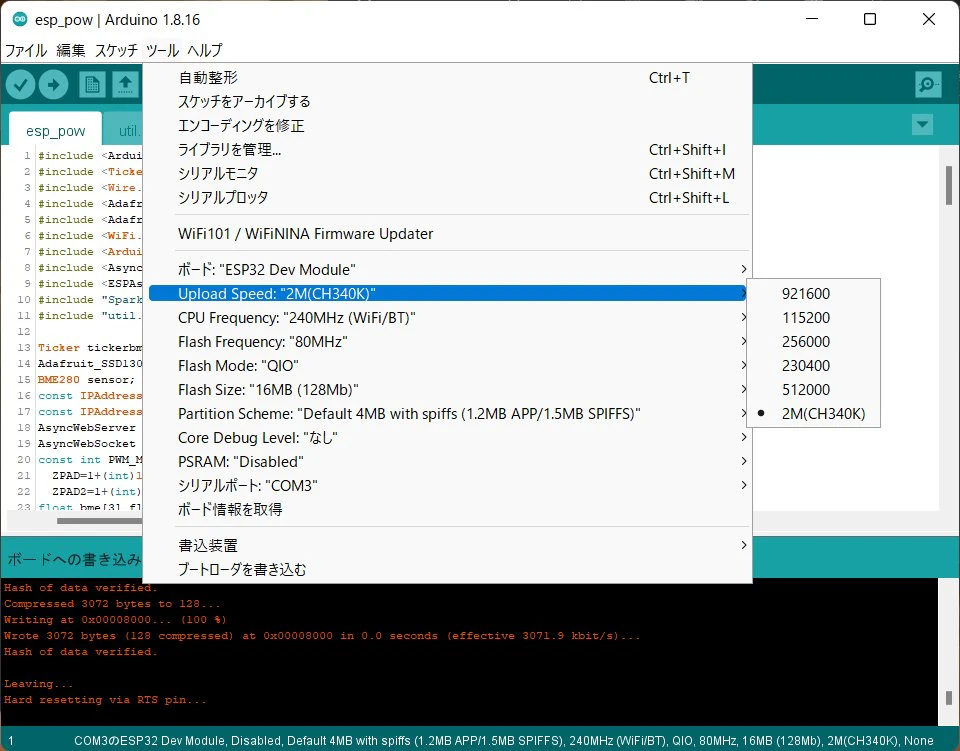Expand the ボード ESP32 Dev Module submenu

point(449,270)
